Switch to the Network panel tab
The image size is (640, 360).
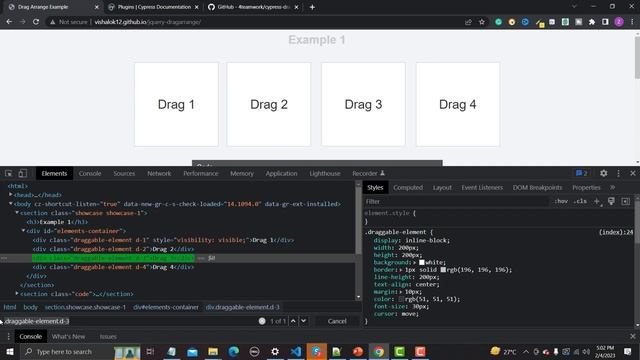(159, 173)
